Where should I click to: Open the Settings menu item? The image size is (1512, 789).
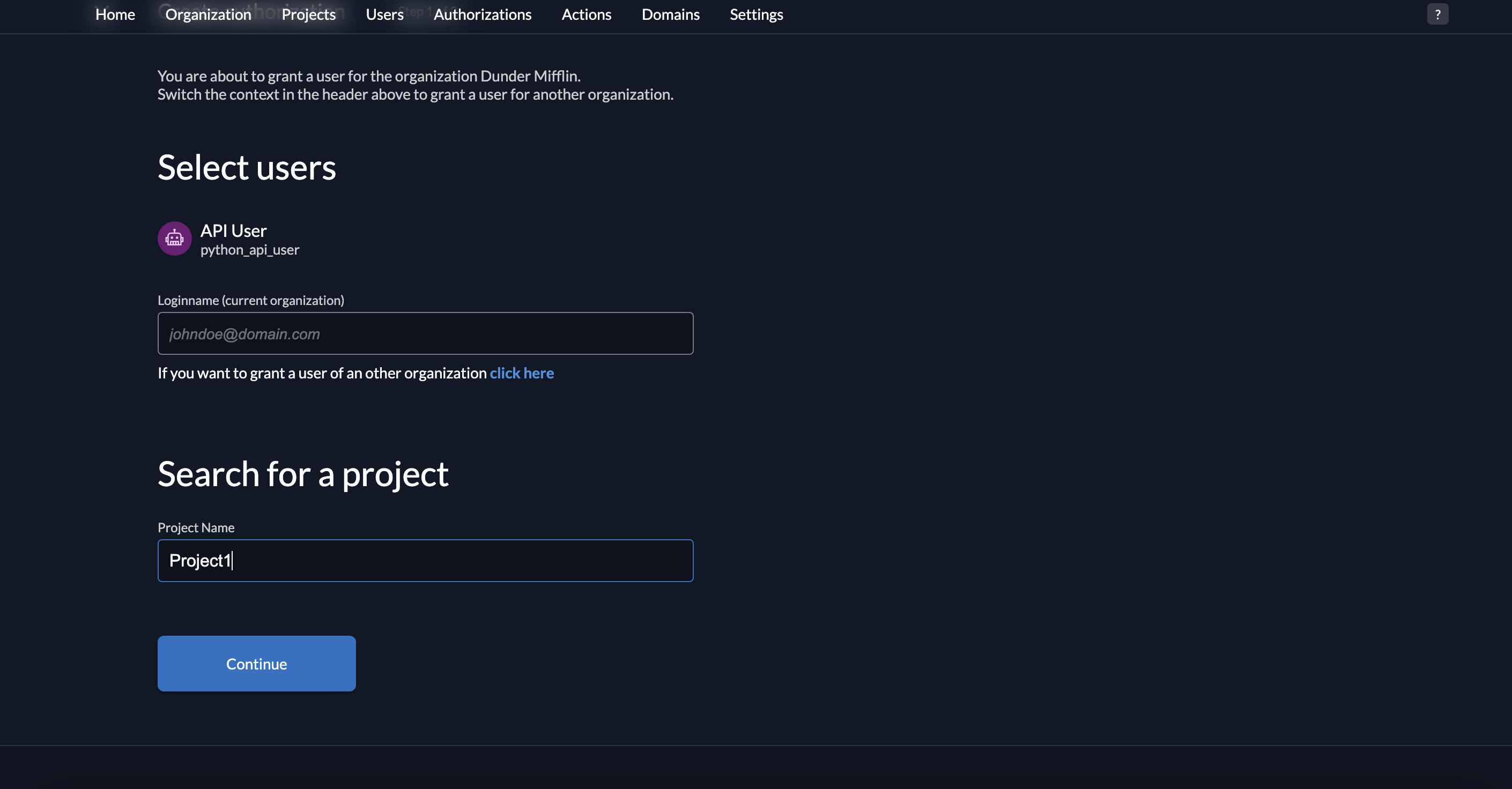pyautogui.click(x=757, y=14)
